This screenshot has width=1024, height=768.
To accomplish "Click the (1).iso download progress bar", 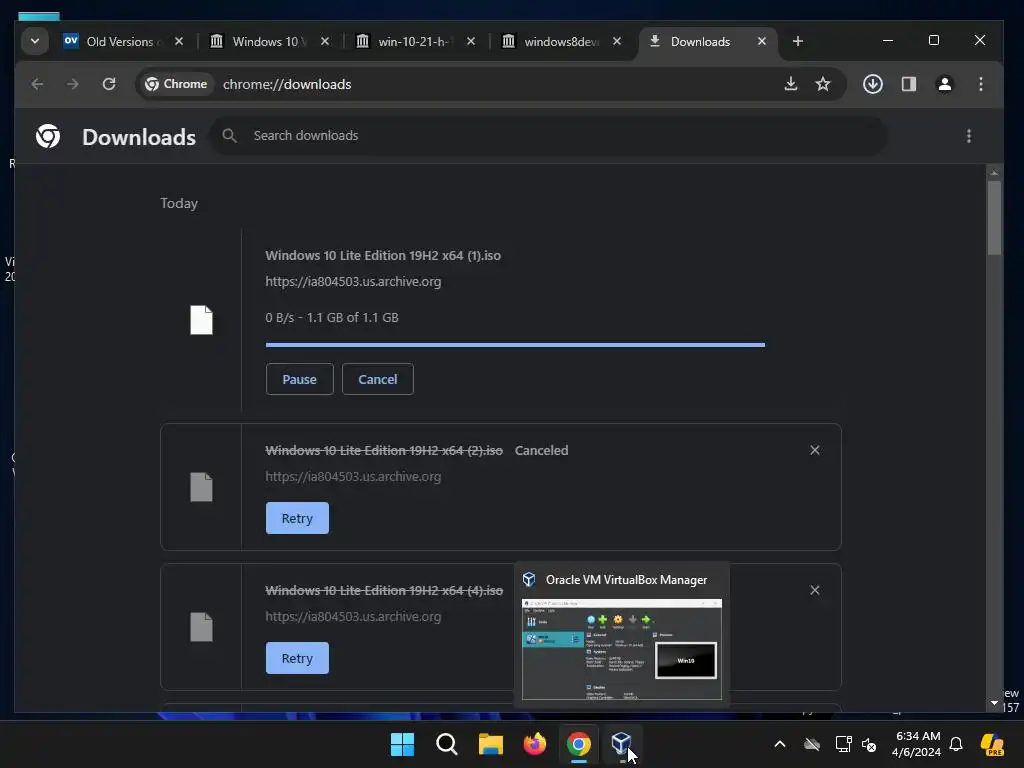I will 515,344.
